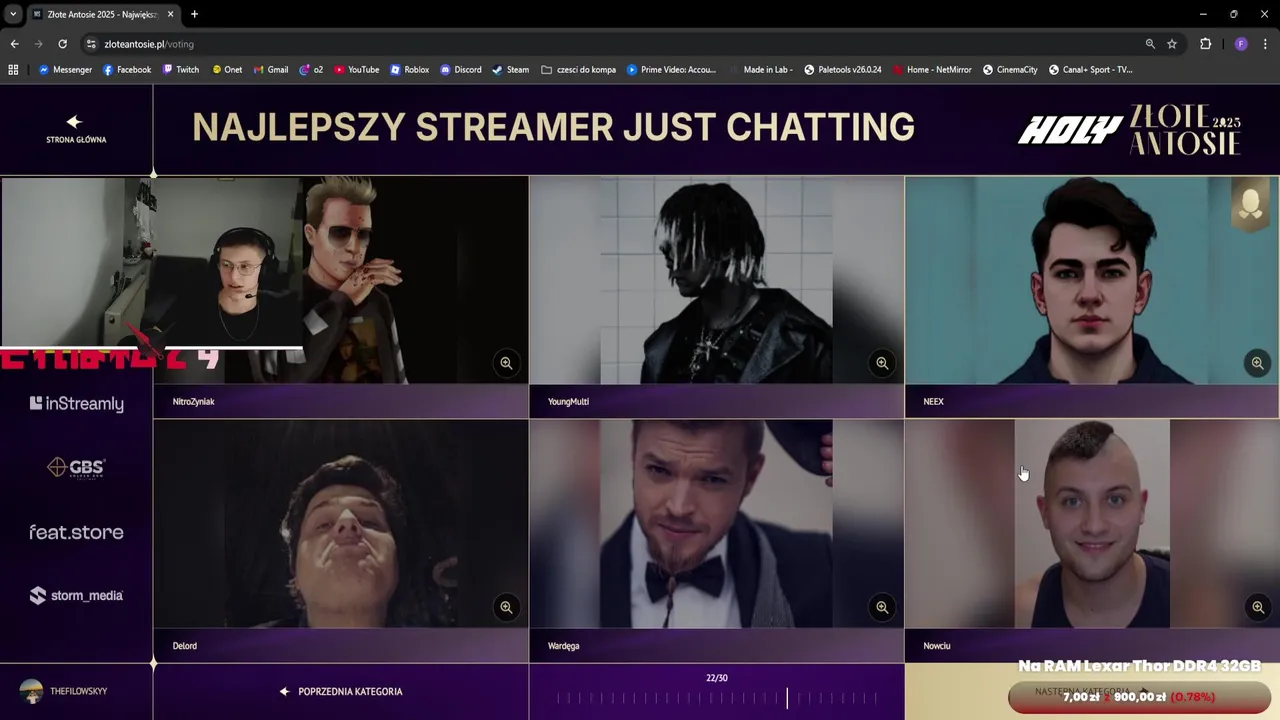1280x720 pixels.
Task: Select the YoungMulti name label
Action: (x=568, y=402)
